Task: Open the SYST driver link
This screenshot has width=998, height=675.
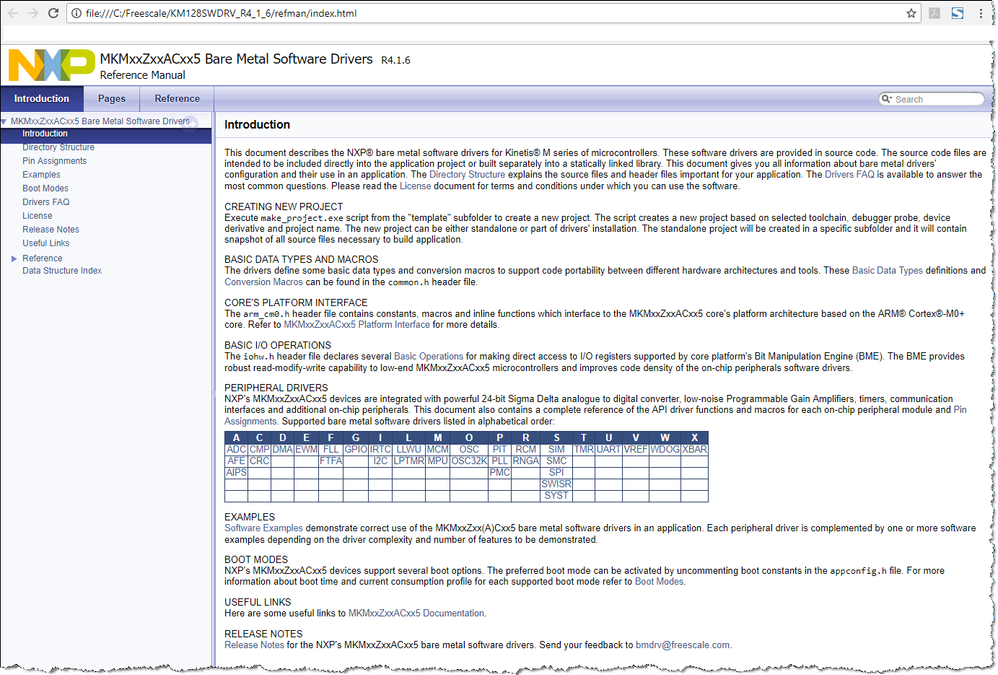Action: (x=556, y=496)
